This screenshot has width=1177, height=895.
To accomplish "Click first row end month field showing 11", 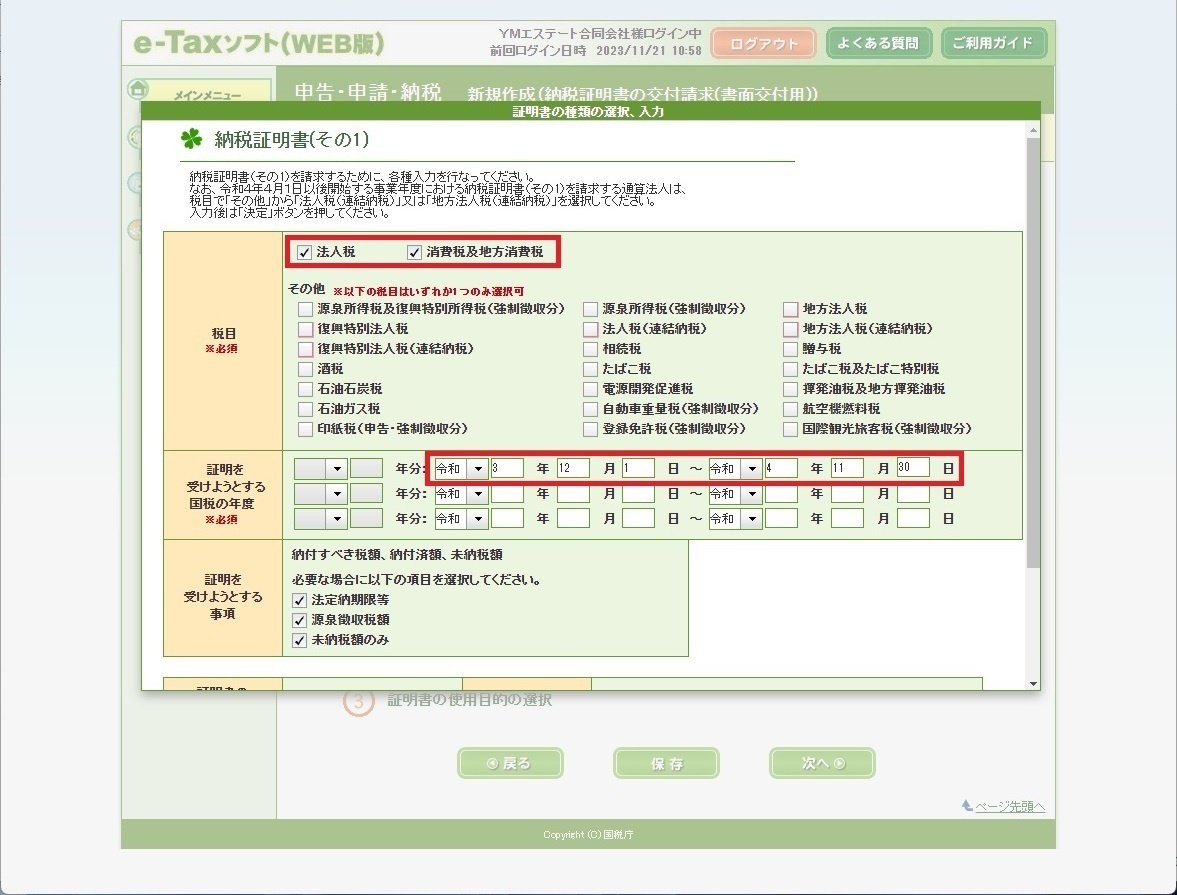I will 847,469.
